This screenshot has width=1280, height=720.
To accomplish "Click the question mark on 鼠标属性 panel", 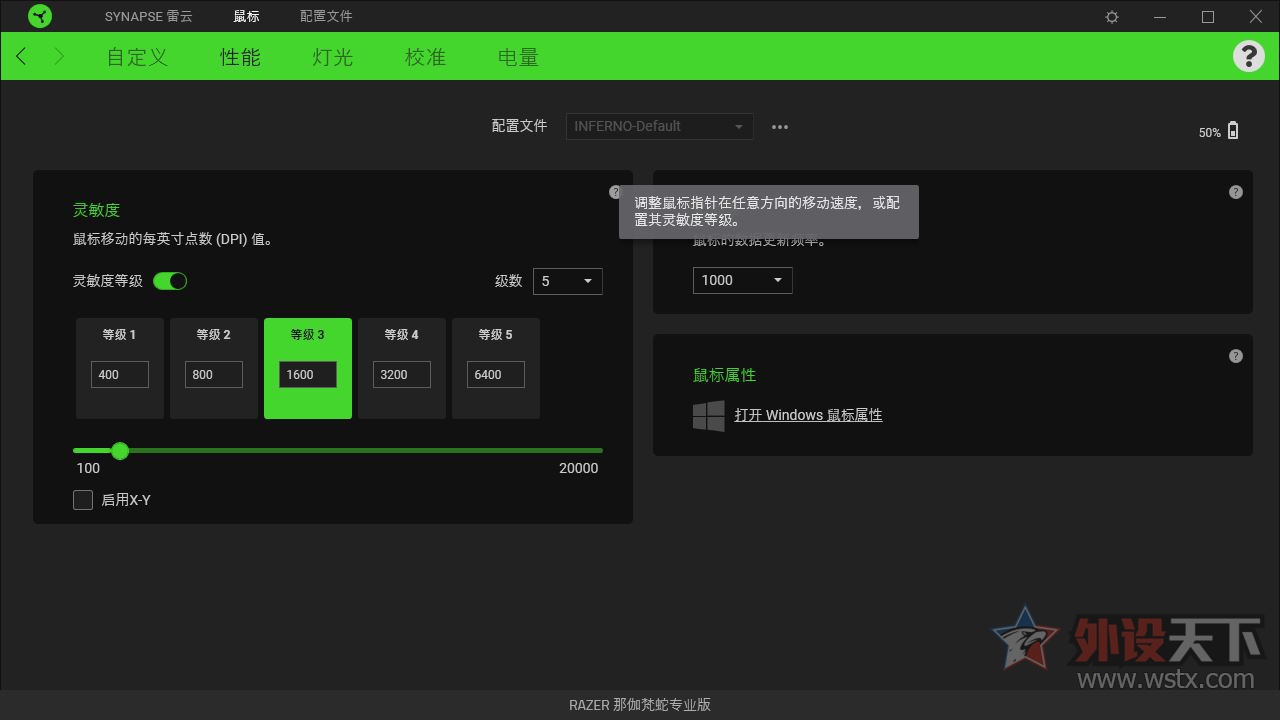I will 1235,355.
